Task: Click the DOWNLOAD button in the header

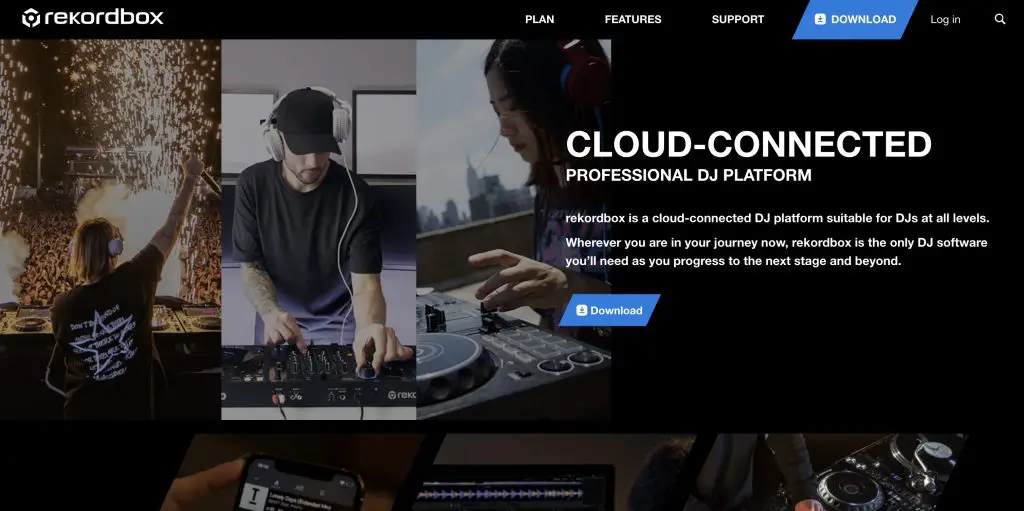Action: point(855,20)
